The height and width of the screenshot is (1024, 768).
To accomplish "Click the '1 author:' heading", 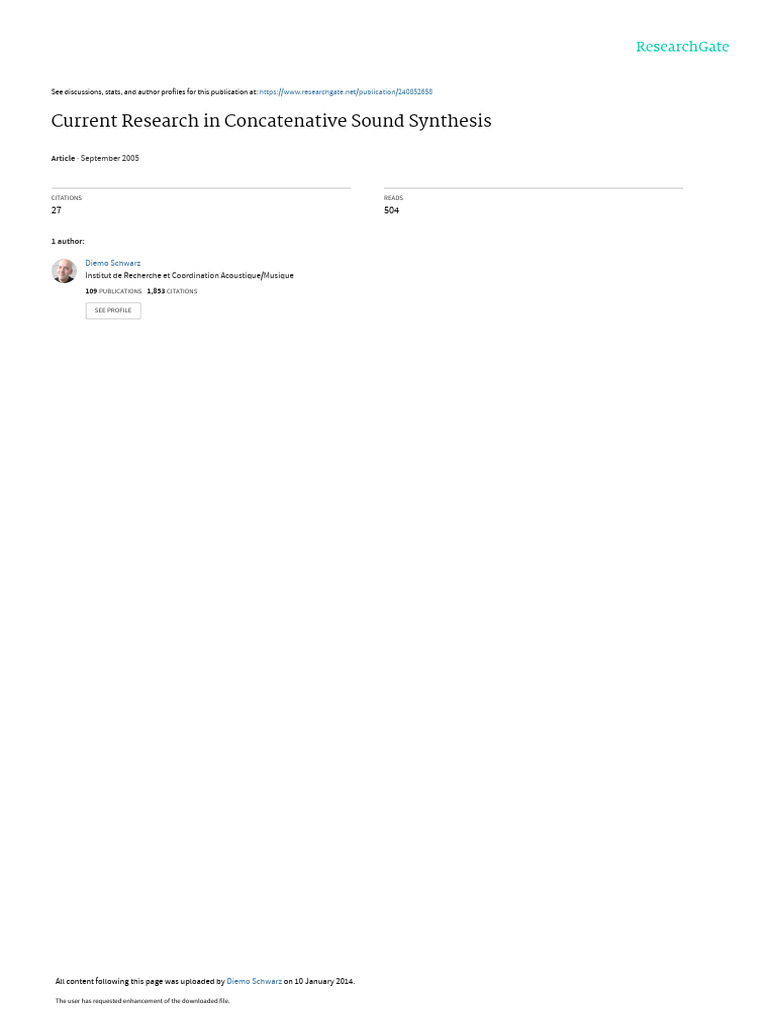I will [68, 242].
